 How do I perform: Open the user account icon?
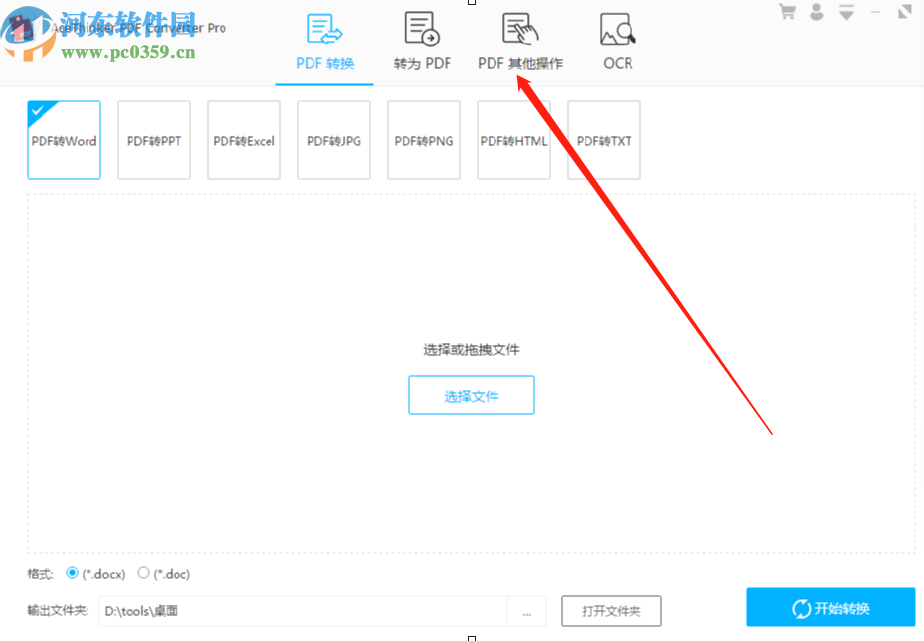817,12
